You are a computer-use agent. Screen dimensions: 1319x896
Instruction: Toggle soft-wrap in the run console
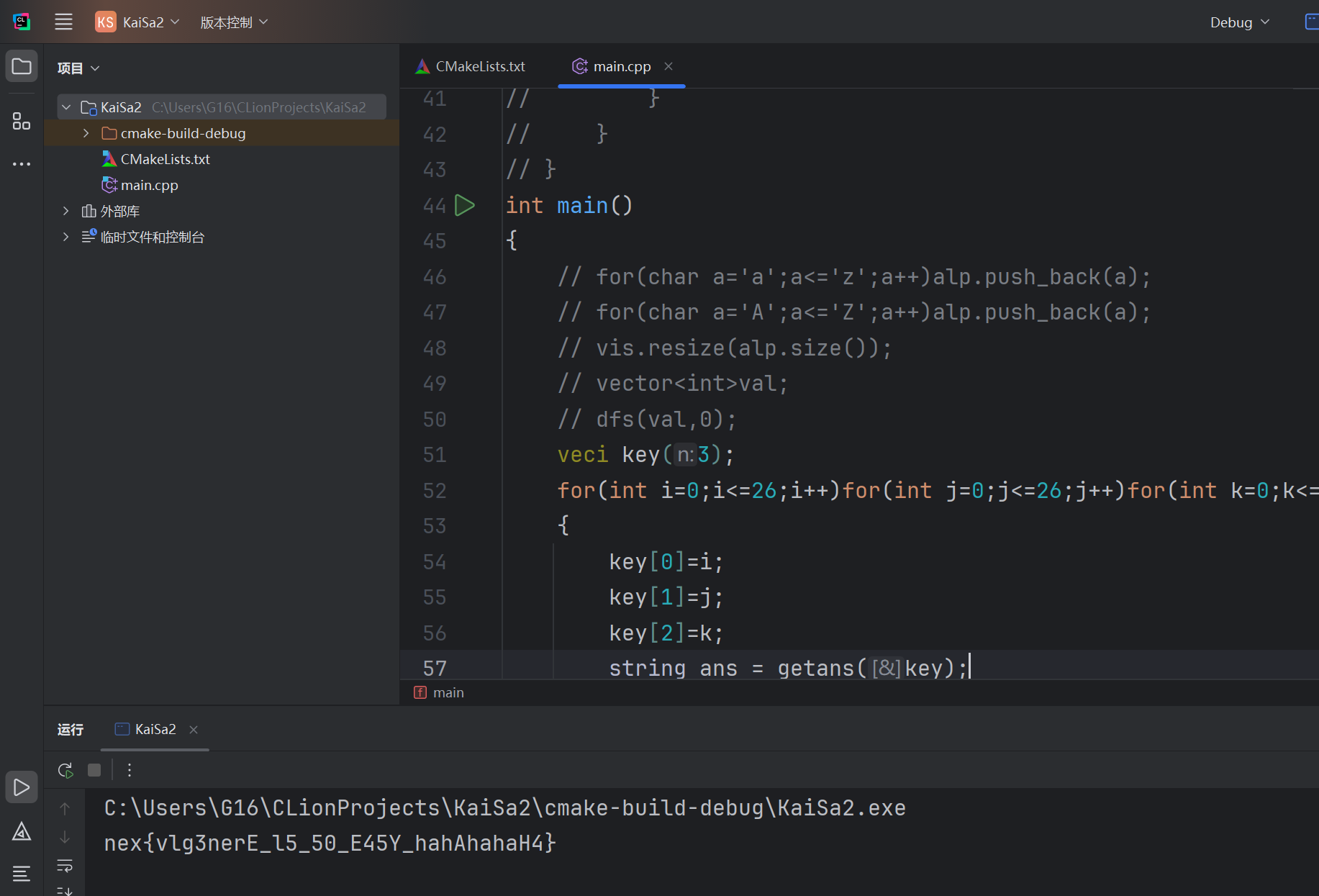click(x=65, y=866)
